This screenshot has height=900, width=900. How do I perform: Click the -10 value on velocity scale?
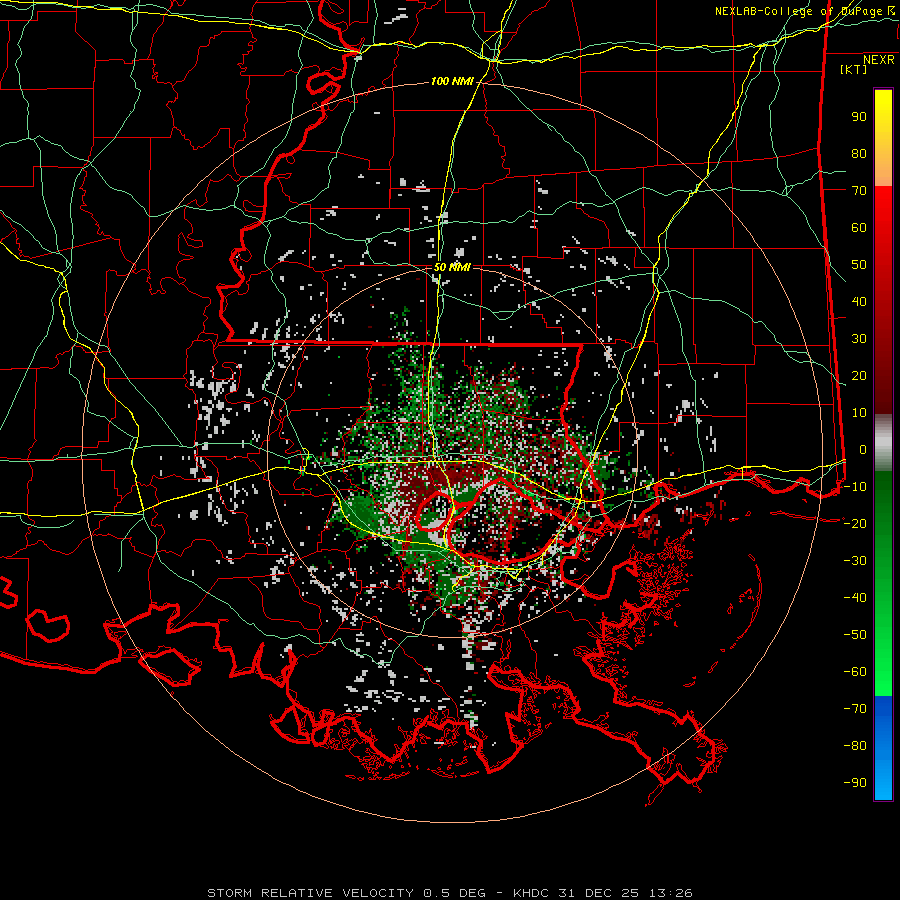(855, 487)
